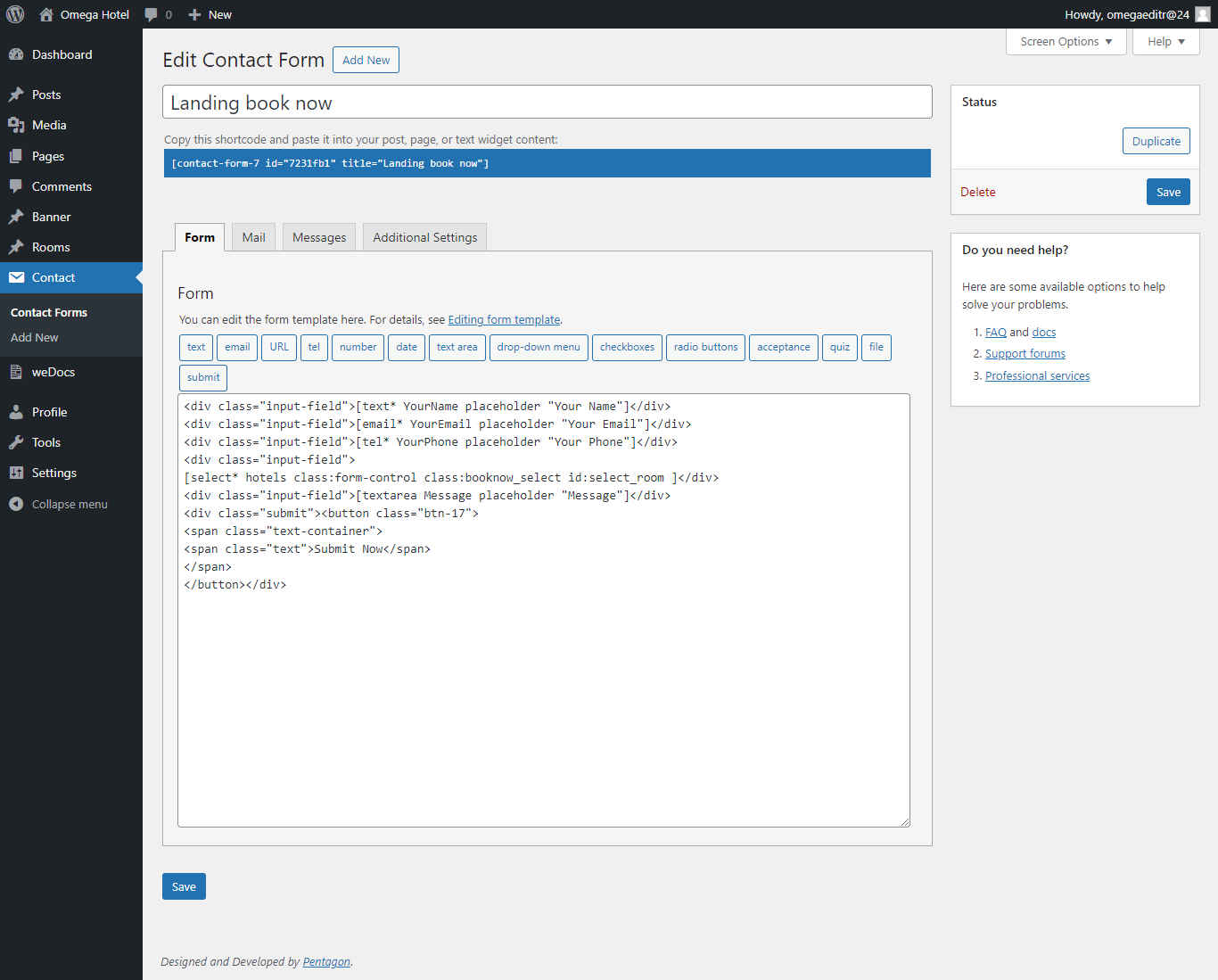Insert a drop-down menu form tag
The image size is (1218, 980).
coord(538,347)
